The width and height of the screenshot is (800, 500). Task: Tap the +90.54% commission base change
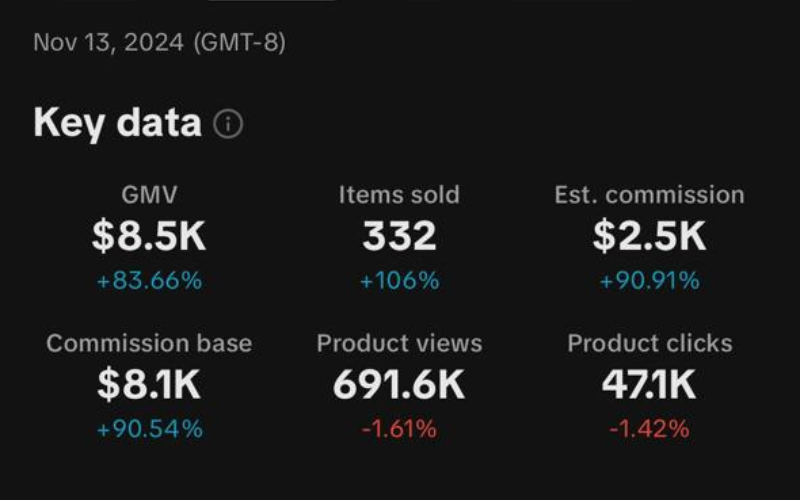pyautogui.click(x=149, y=429)
